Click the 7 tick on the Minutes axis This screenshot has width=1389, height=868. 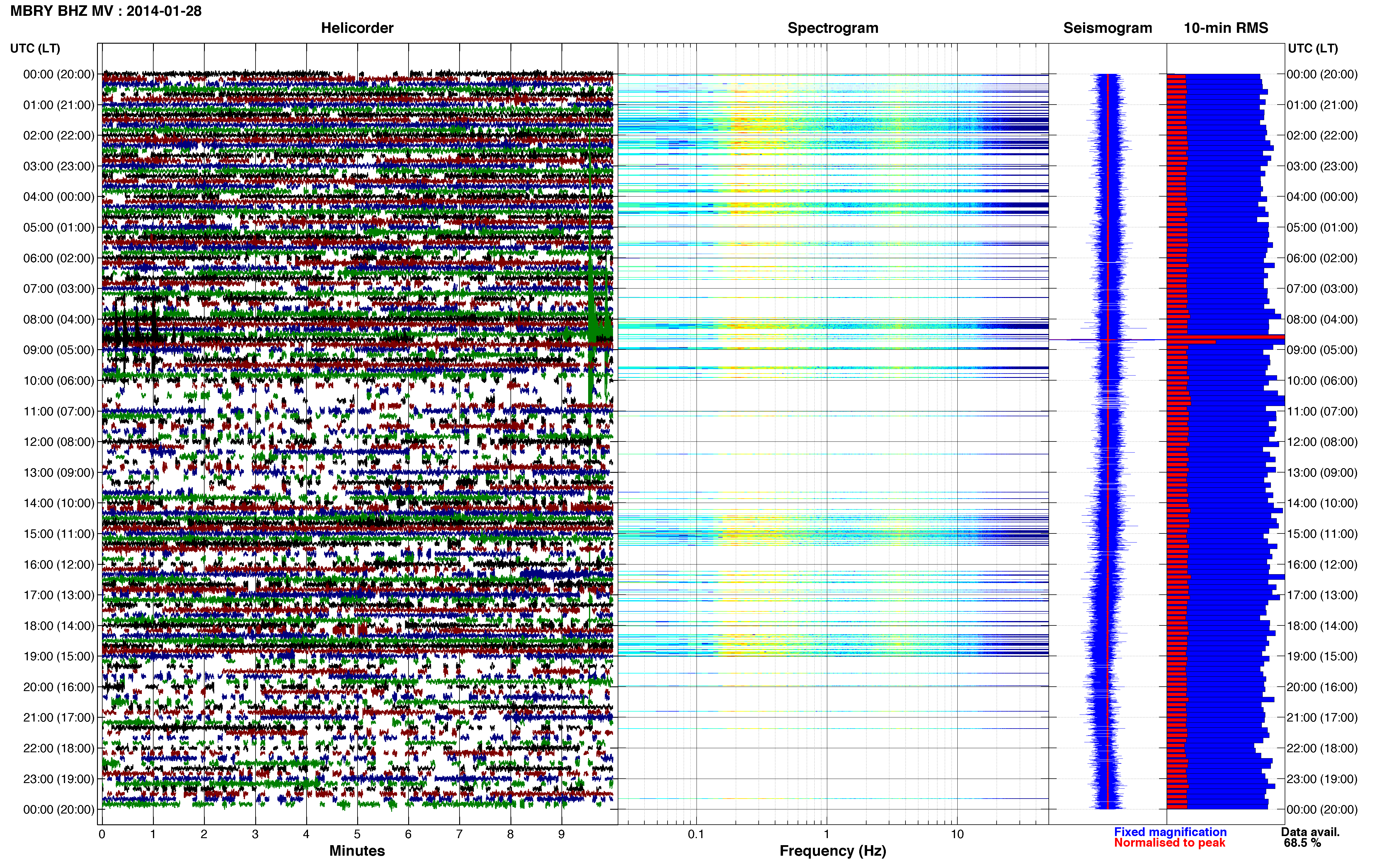pyautogui.click(x=459, y=834)
